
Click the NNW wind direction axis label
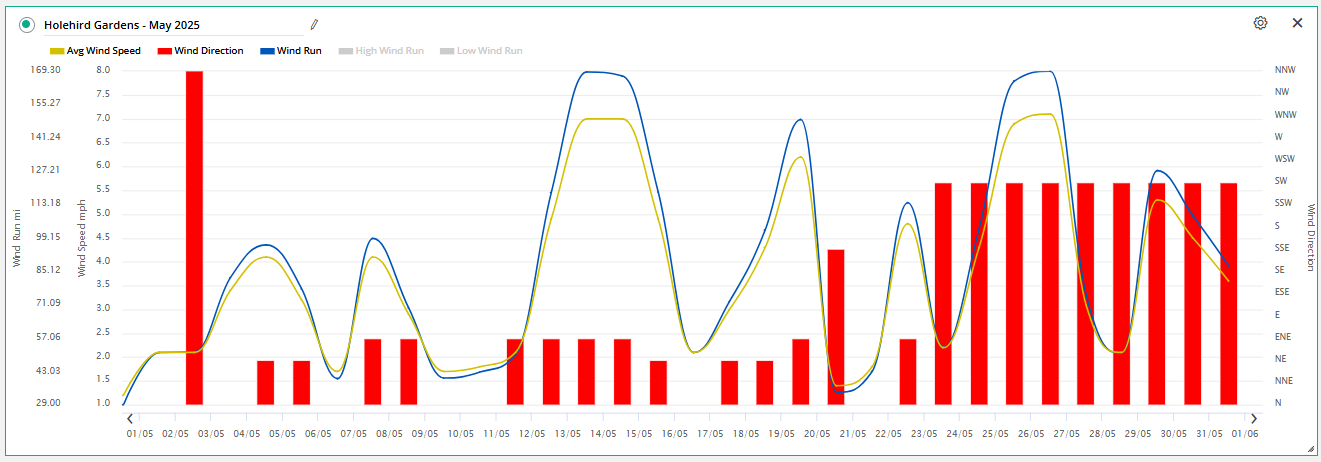click(x=1285, y=70)
